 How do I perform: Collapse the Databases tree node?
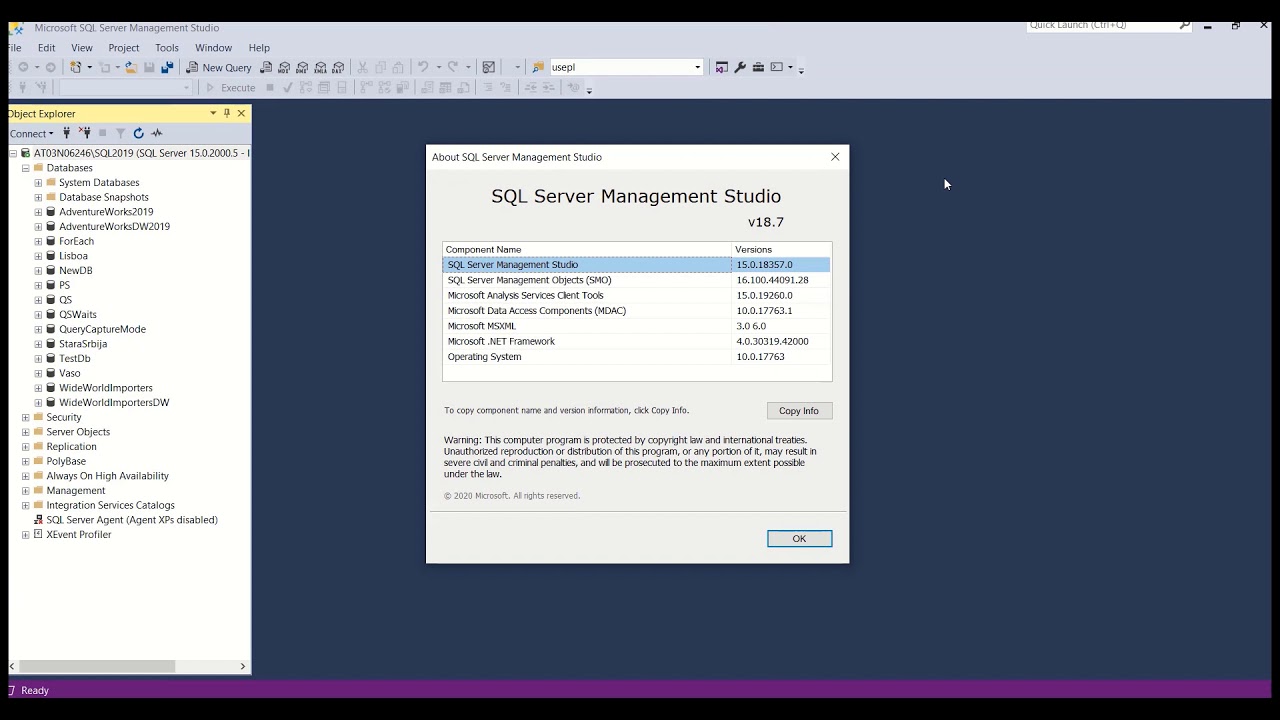[x=26, y=168]
